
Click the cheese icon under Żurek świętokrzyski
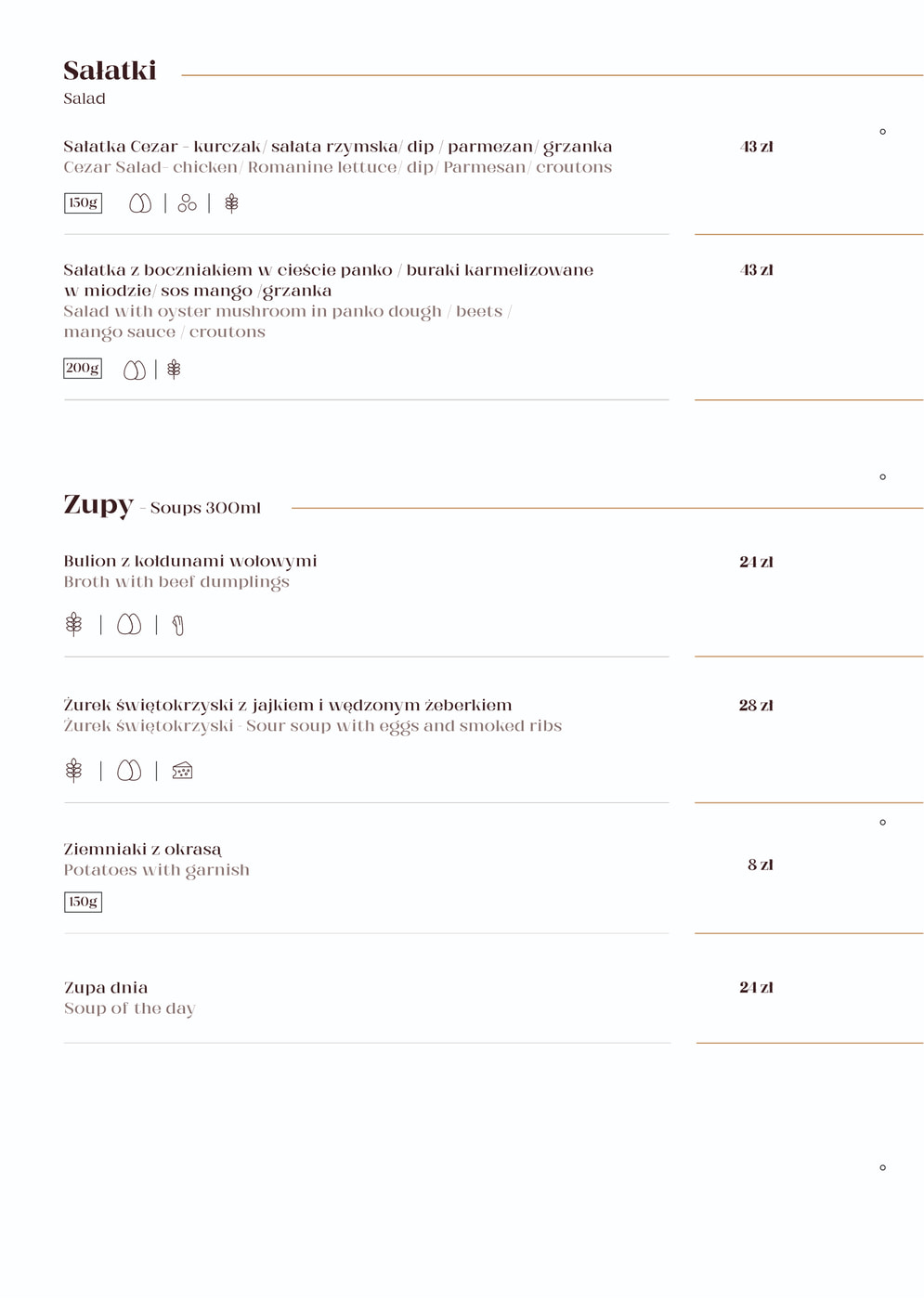point(182,771)
